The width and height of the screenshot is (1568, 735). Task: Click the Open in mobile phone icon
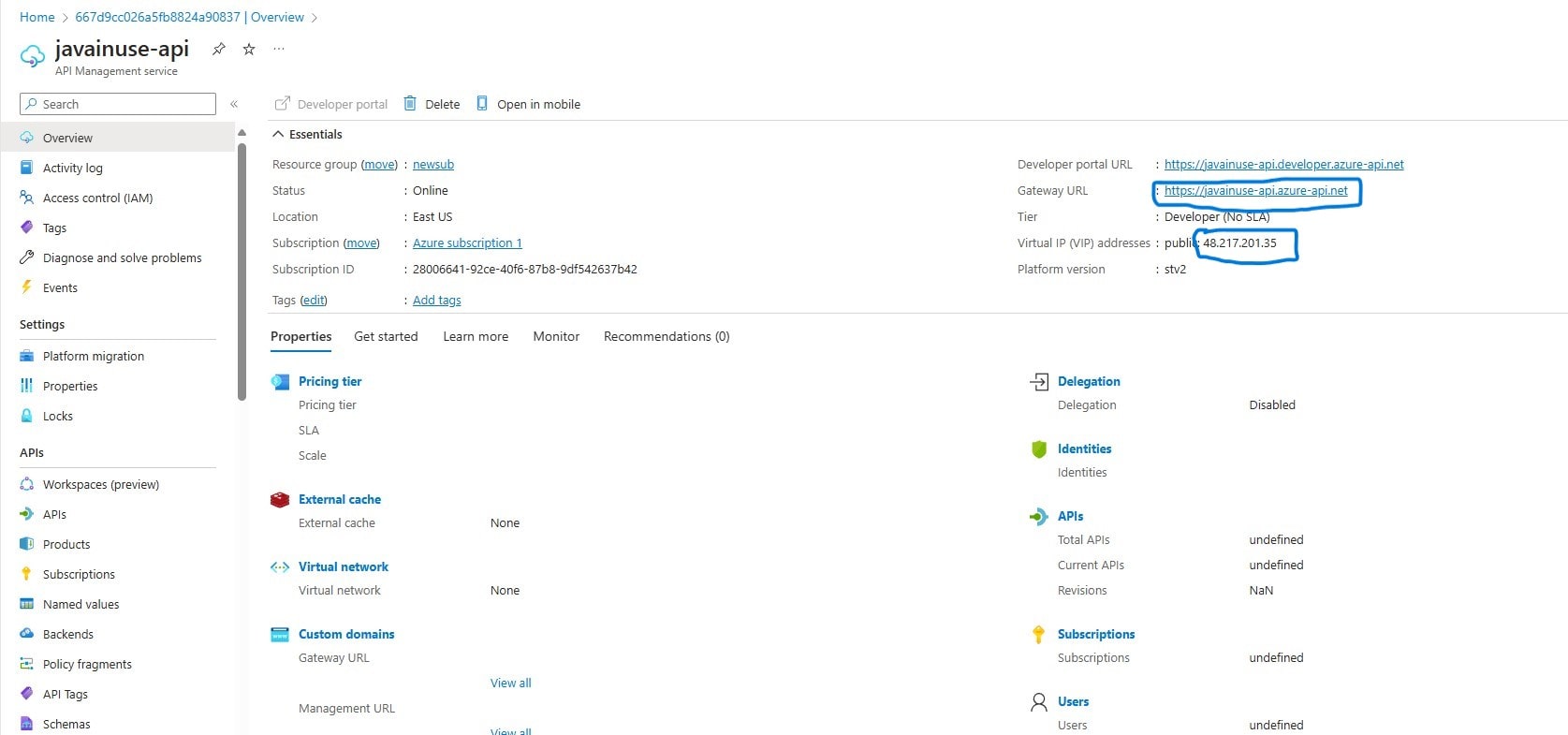[482, 103]
